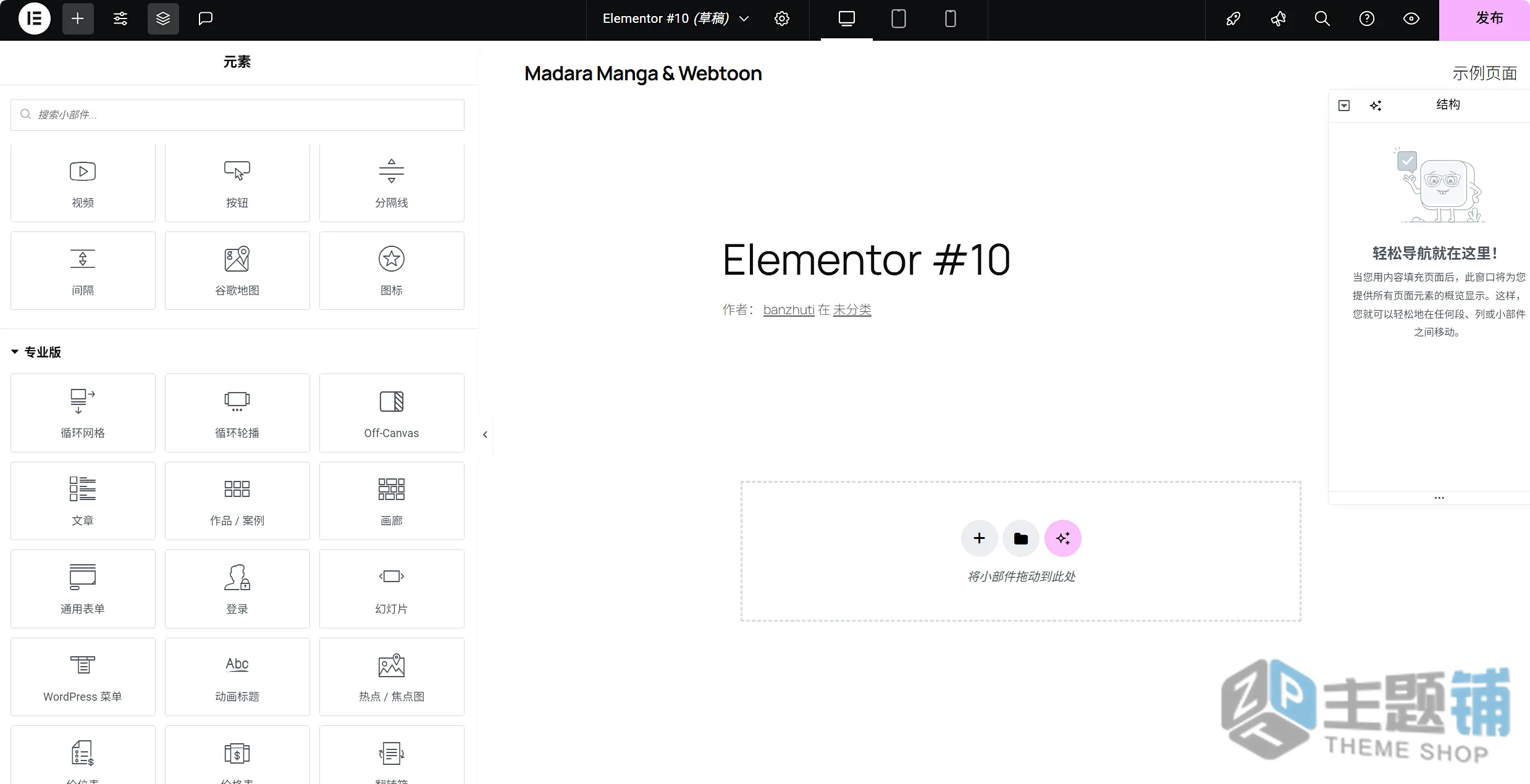Select the 作品 / 案例 portfolio widget
Image resolution: width=1530 pixels, height=784 pixels.
coord(237,501)
